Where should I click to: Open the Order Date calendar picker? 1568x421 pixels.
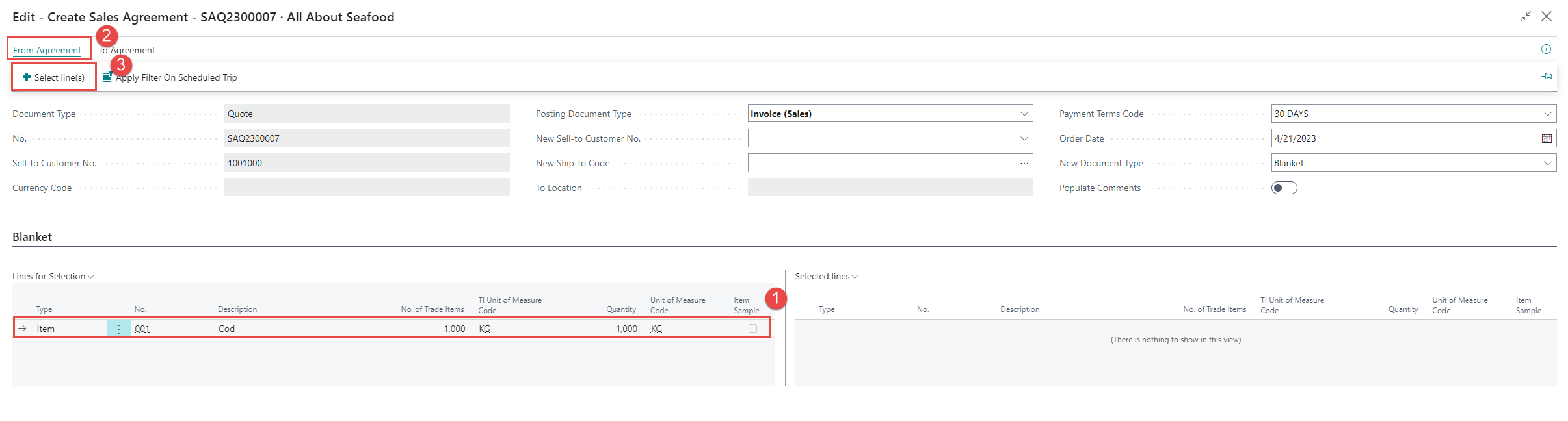click(x=1547, y=138)
